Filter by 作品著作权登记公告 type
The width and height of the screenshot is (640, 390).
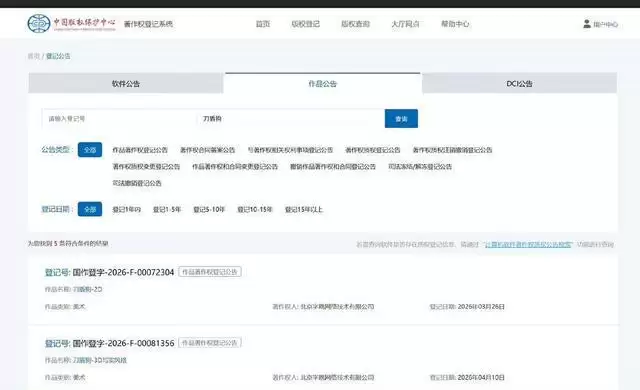tap(140, 150)
